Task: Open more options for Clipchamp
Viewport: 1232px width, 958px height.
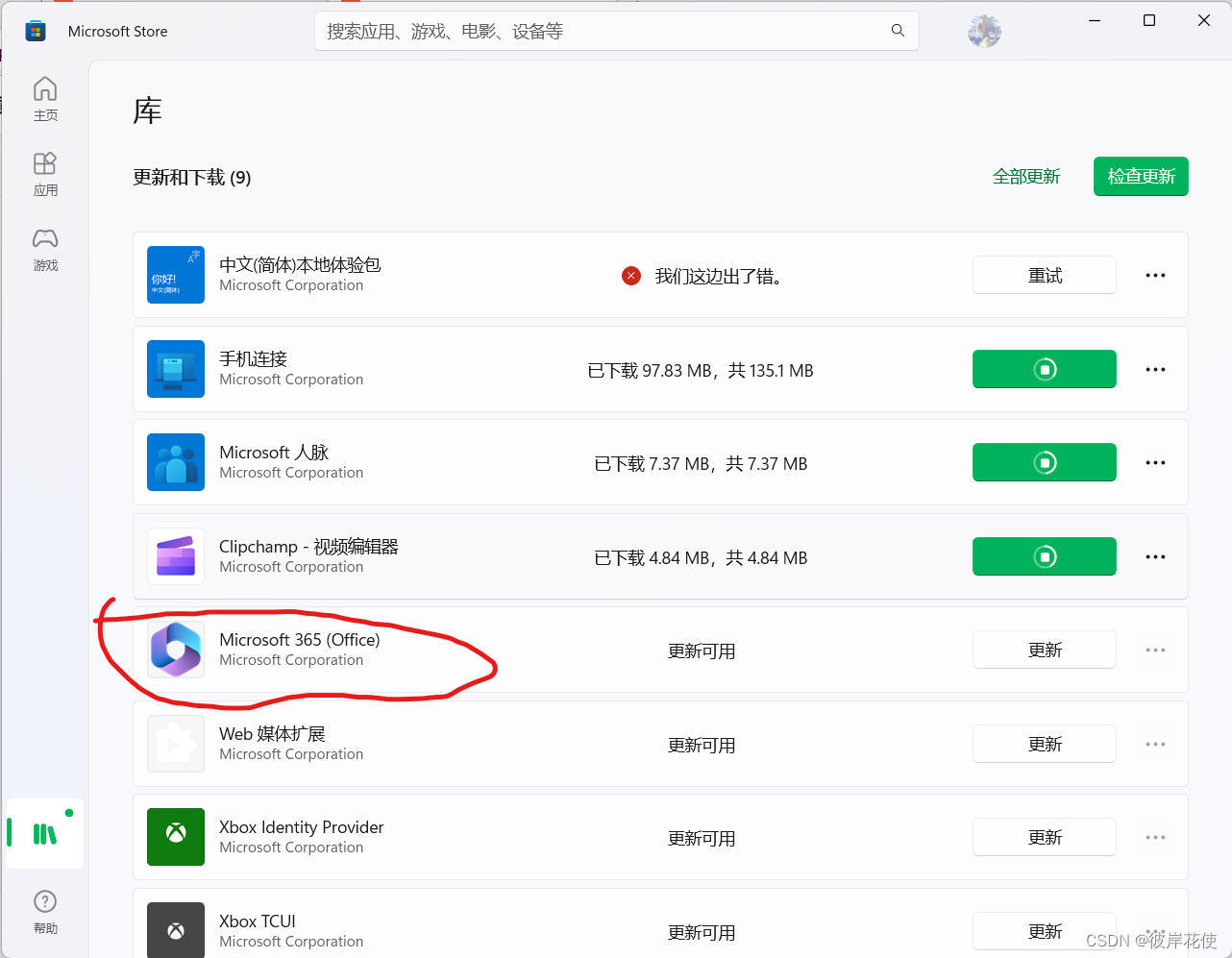Action: [1155, 557]
